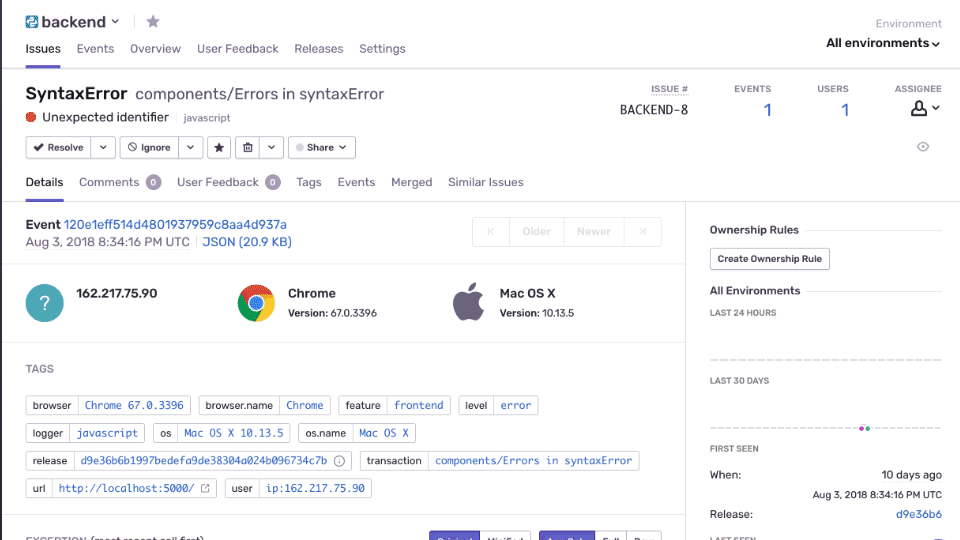960x540 pixels.
Task: Click release info icon
Action: click(x=339, y=461)
